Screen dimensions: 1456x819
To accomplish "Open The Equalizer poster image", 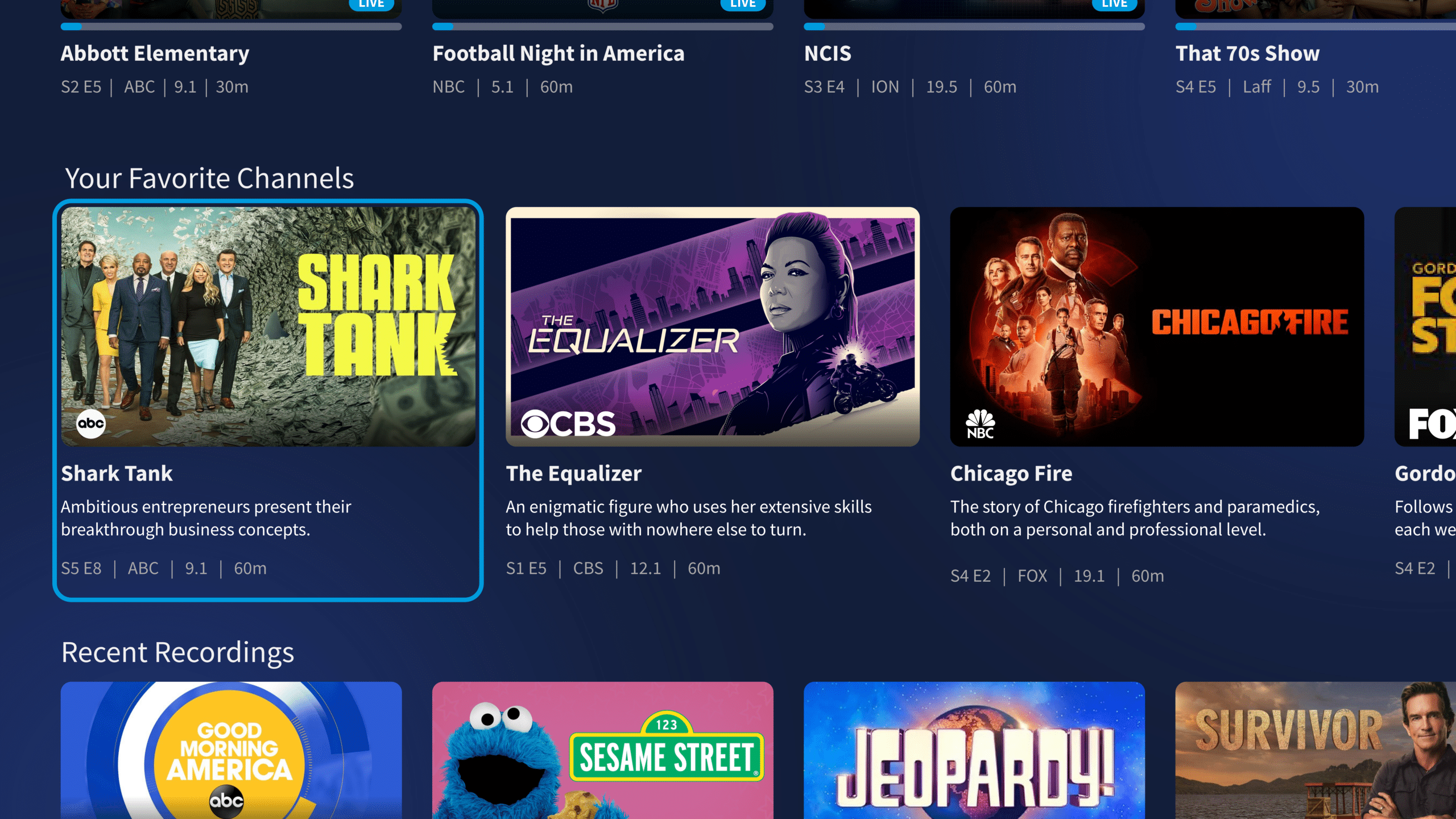I will click(x=713, y=326).
